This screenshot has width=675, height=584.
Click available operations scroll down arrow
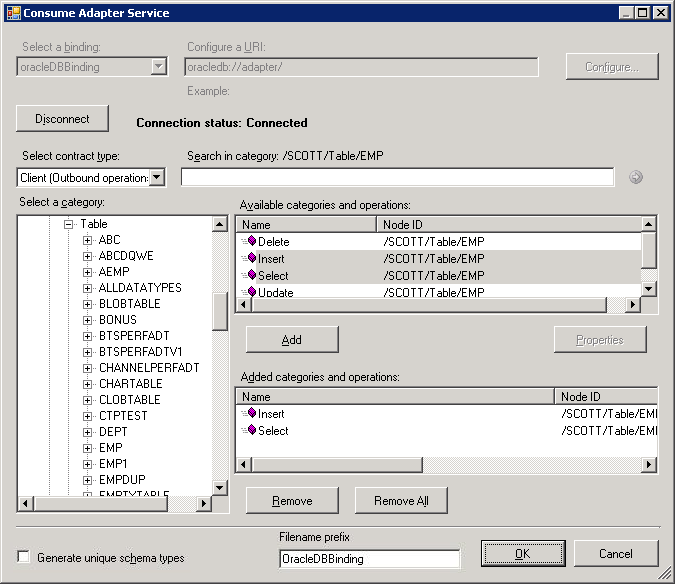pyautogui.click(x=649, y=289)
